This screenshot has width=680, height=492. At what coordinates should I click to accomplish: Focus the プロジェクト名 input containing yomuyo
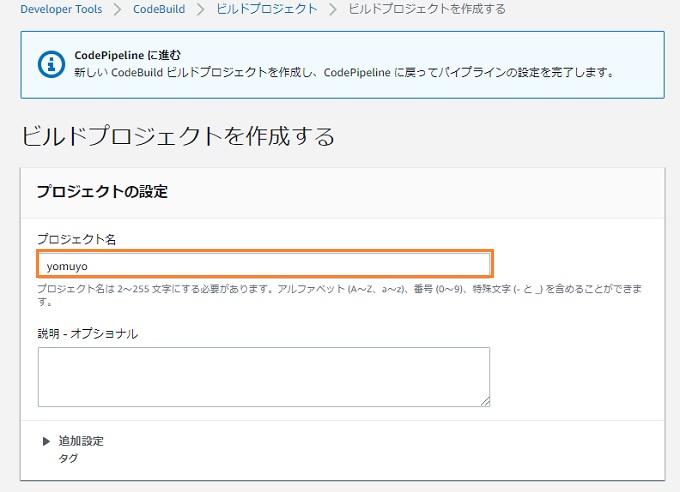pos(264,266)
